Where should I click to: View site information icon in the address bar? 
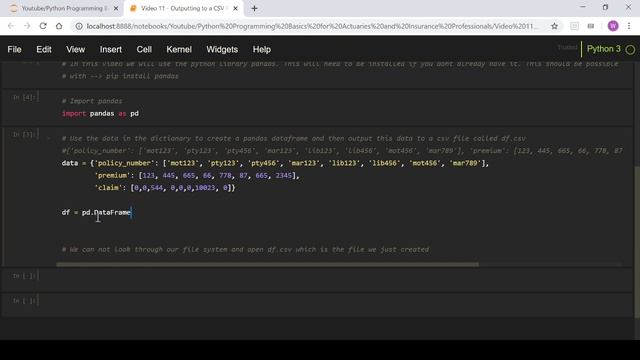click(x=79, y=26)
